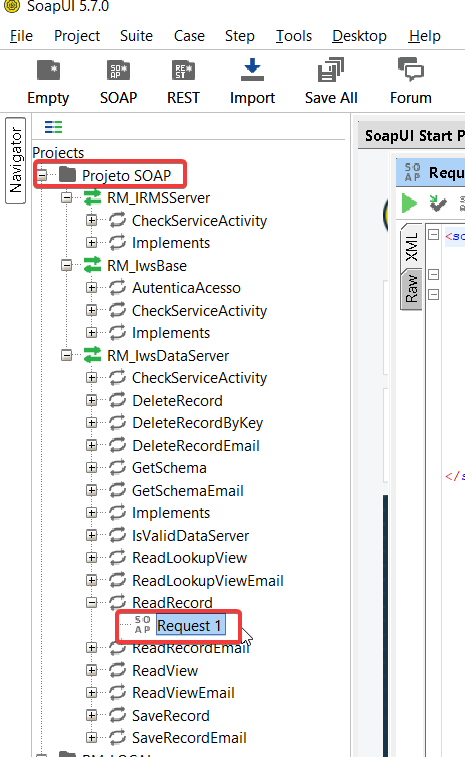Screen dimensions: 465x757
Task: Click the Import project icon
Action: tap(252, 70)
